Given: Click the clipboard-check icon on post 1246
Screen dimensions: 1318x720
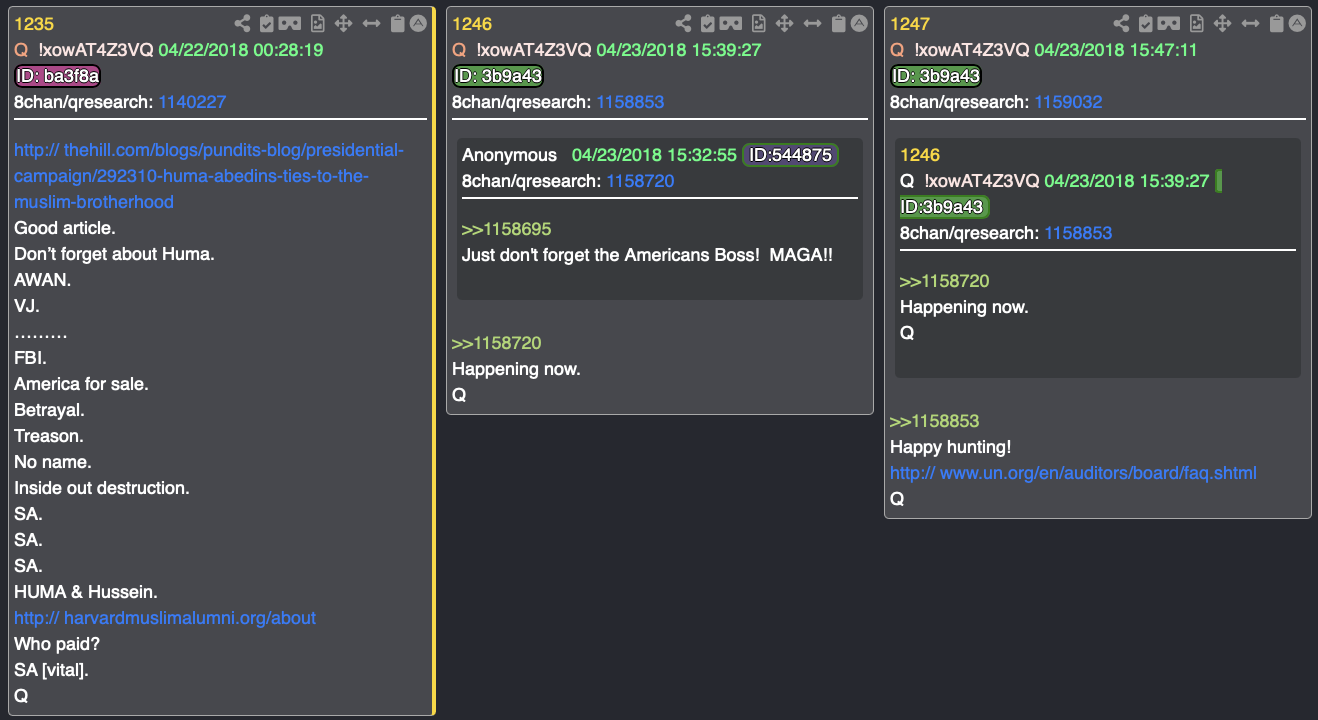Looking at the screenshot, I should tap(707, 23).
